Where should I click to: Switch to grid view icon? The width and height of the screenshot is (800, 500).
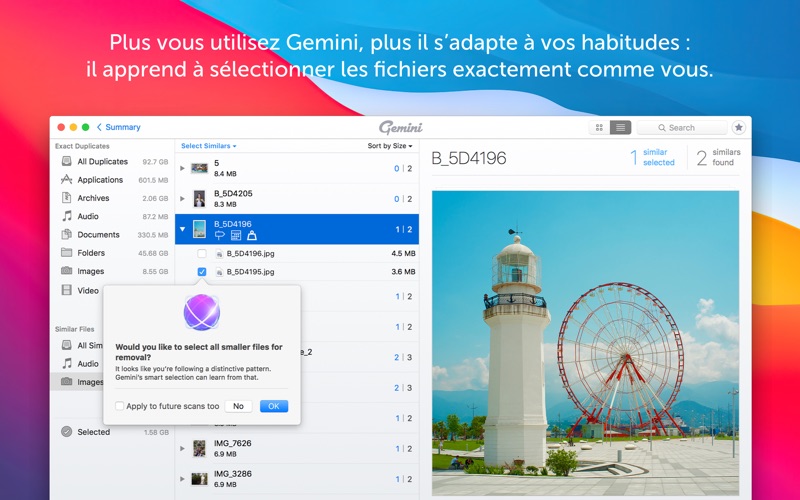click(x=599, y=128)
